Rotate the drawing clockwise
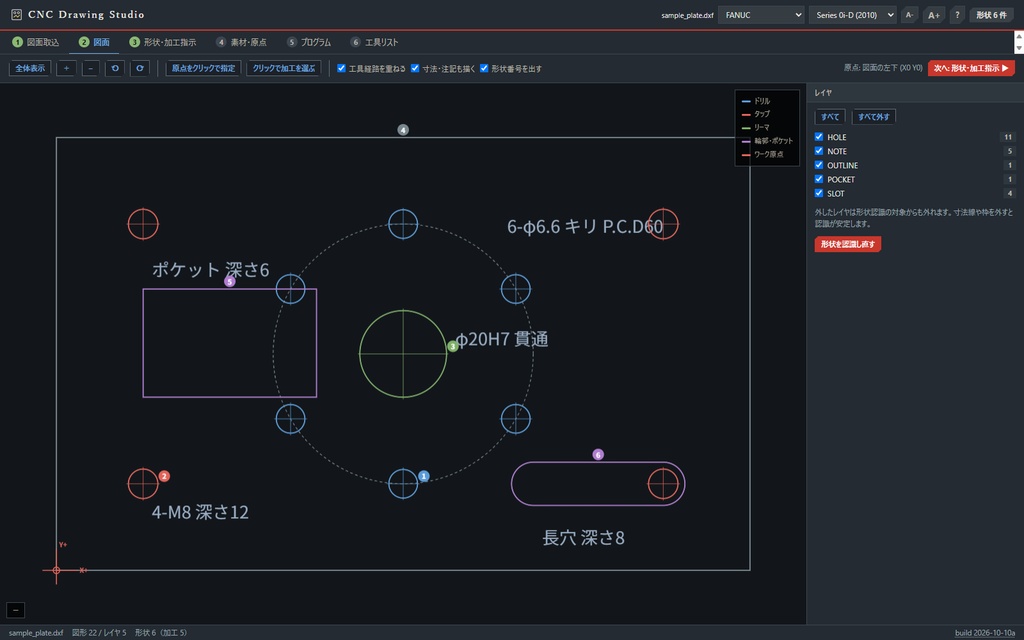 click(x=140, y=68)
